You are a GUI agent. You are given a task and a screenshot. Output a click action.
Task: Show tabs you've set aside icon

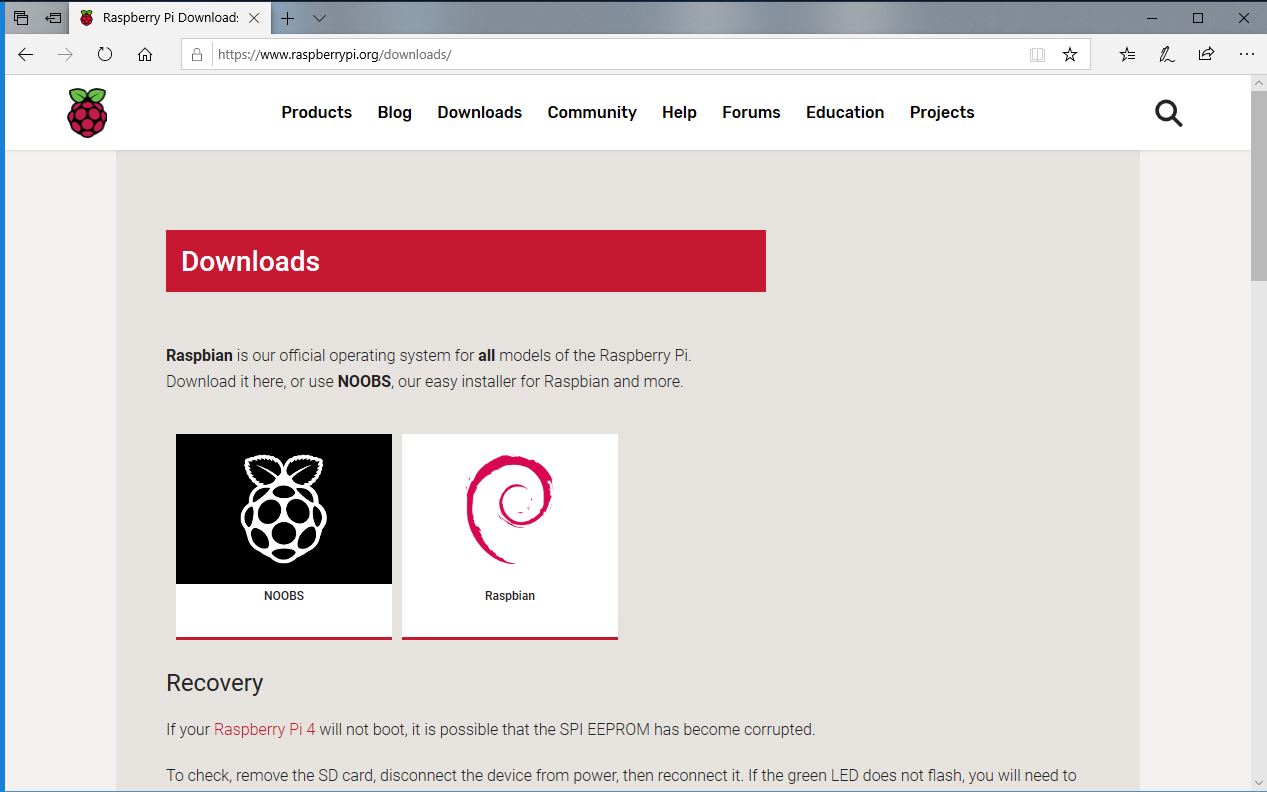[x=21, y=18]
